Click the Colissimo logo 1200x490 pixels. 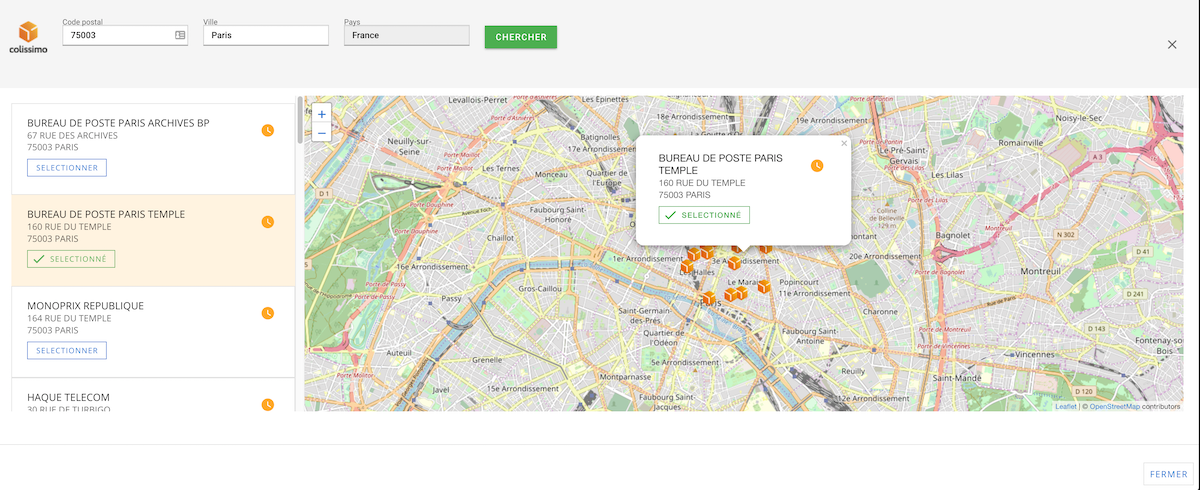point(27,38)
